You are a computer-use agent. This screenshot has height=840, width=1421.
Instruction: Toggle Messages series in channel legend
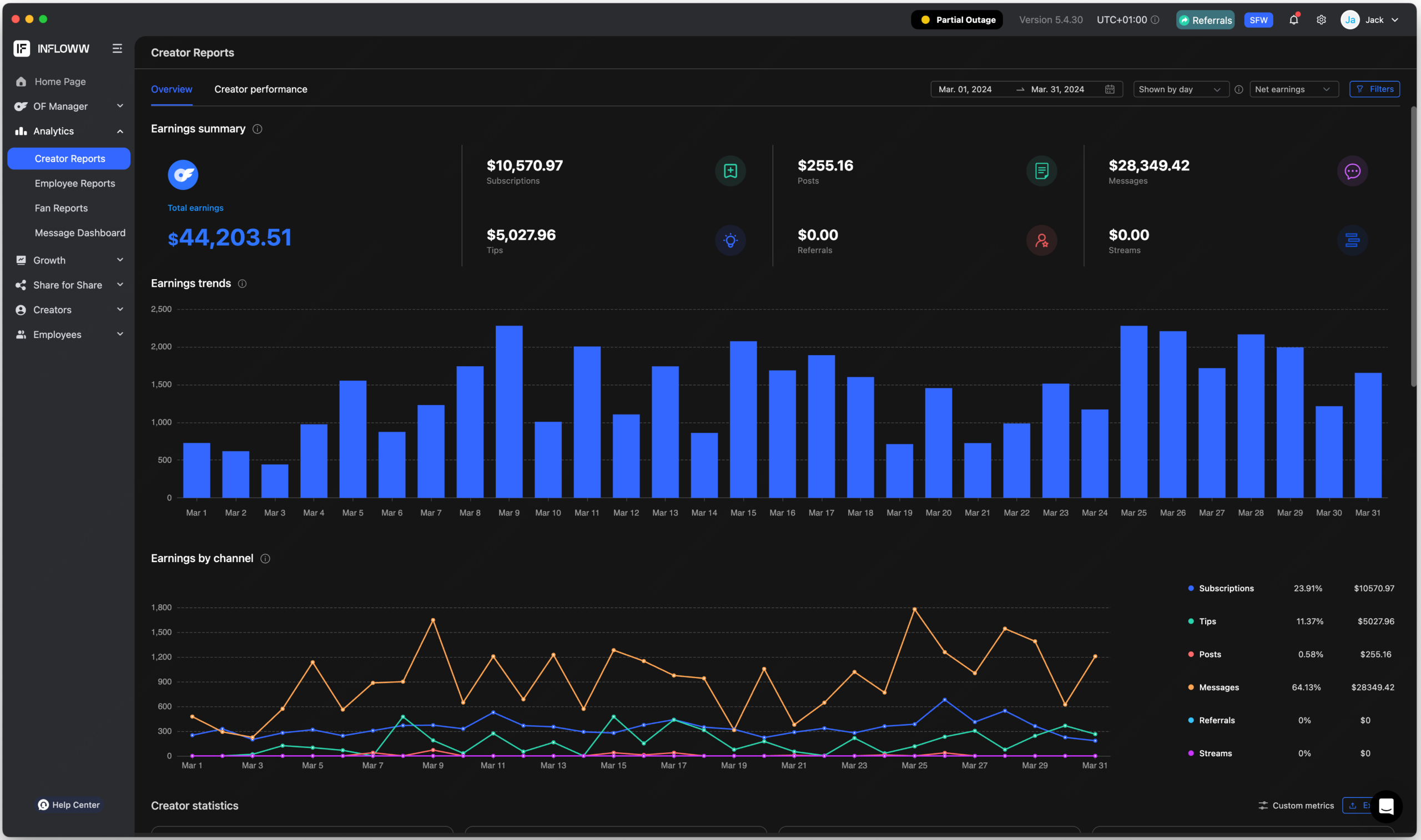click(1218, 687)
